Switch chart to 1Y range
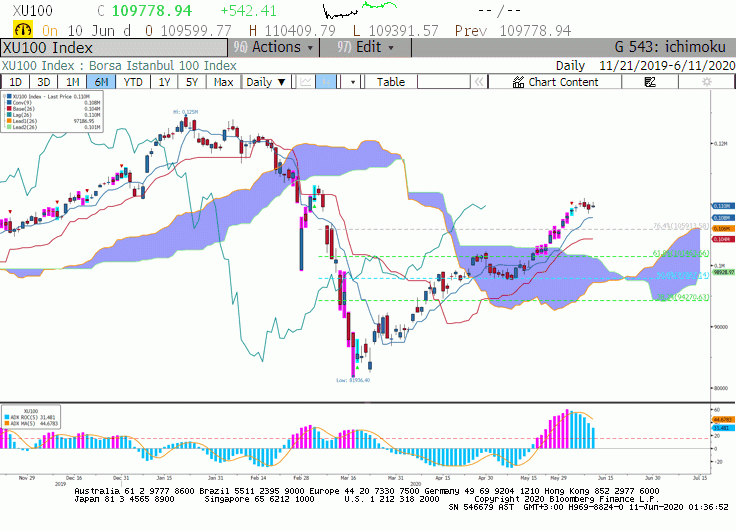736x530 pixels. pos(164,82)
